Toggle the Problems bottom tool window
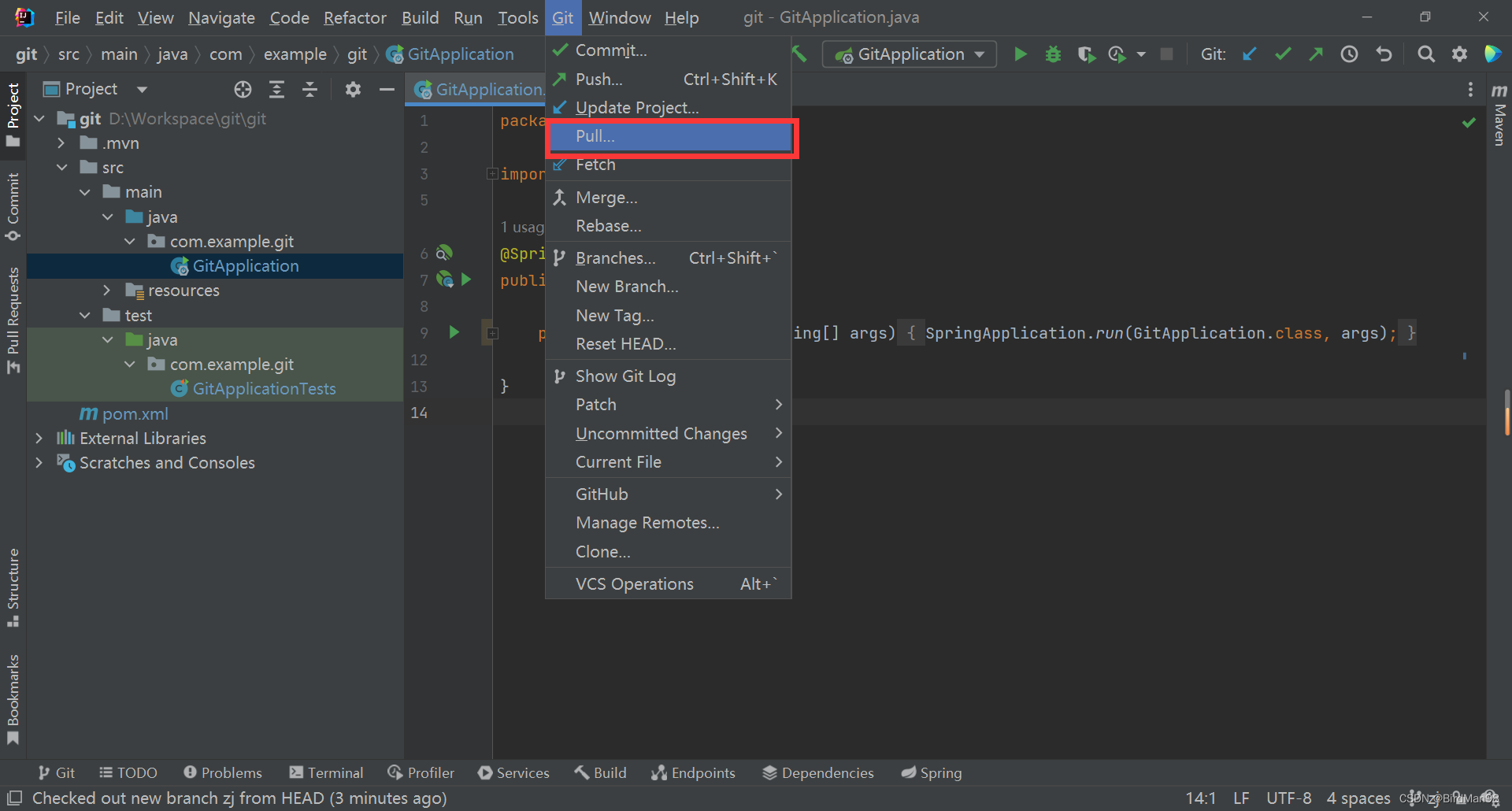This screenshot has height=811, width=1512. (x=223, y=773)
